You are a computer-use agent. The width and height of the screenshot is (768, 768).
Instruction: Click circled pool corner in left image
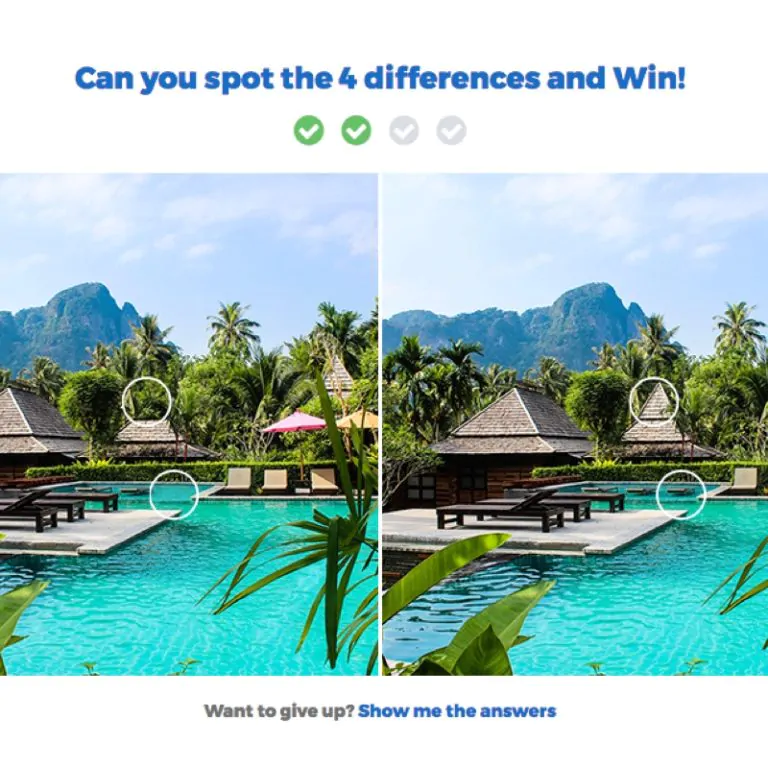click(x=174, y=494)
